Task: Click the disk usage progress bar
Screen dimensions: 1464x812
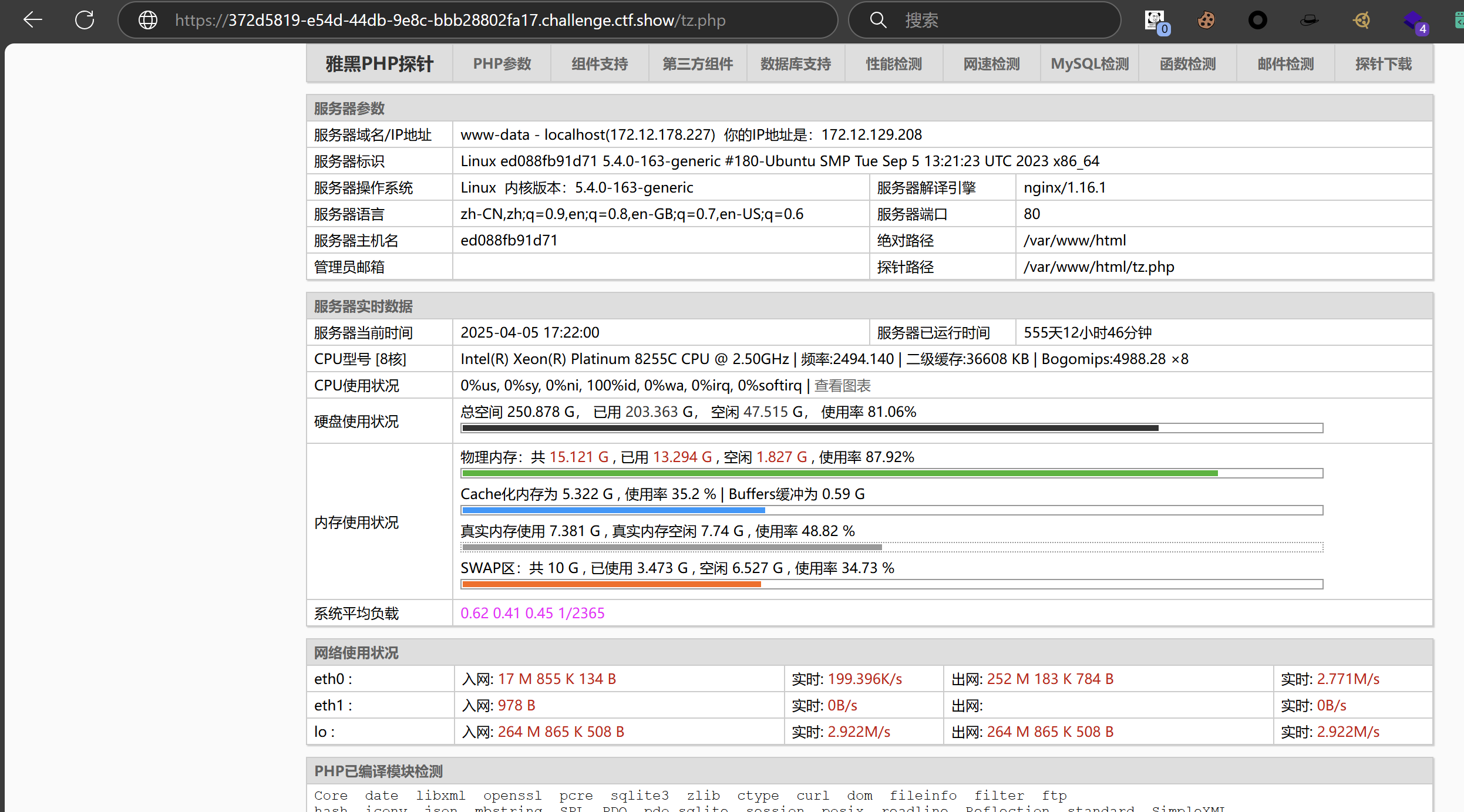Action: (x=891, y=428)
